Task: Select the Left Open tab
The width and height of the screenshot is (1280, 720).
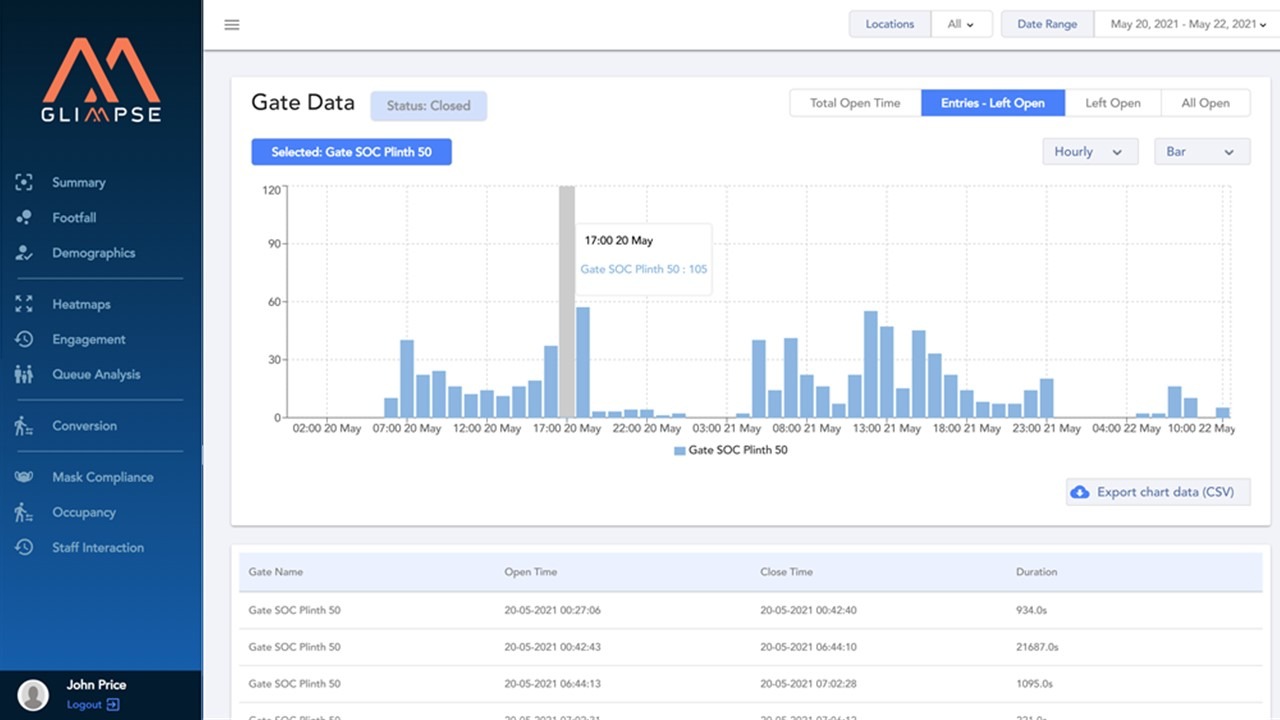Action: tap(1113, 102)
